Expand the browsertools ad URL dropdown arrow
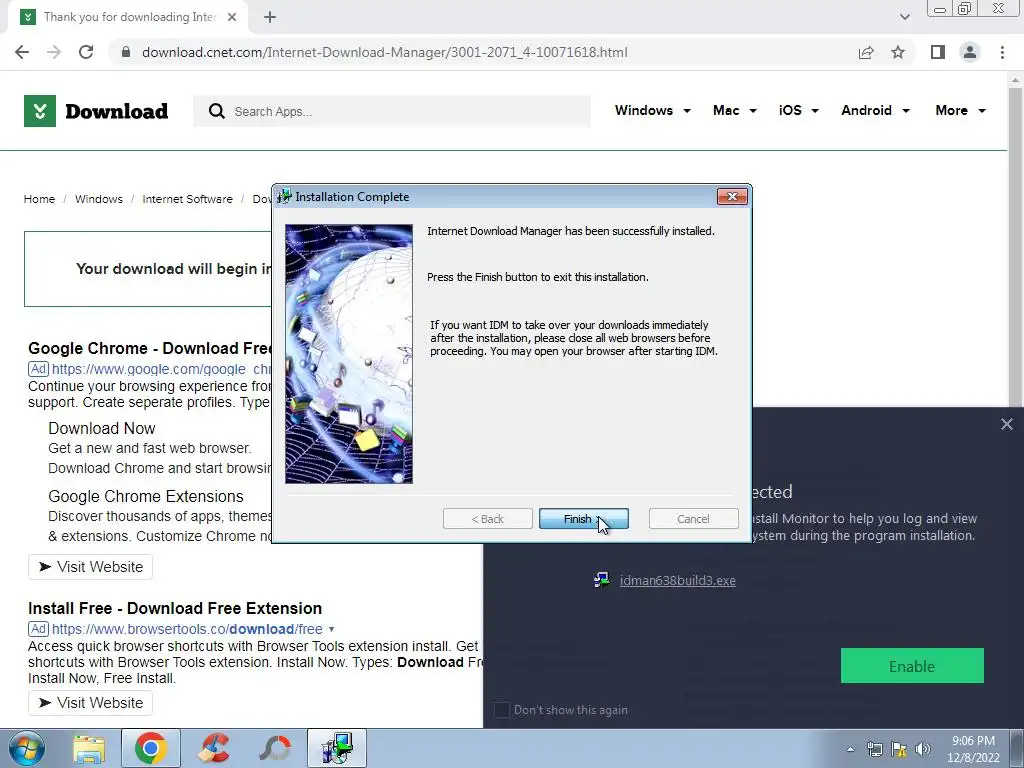 tap(331, 629)
